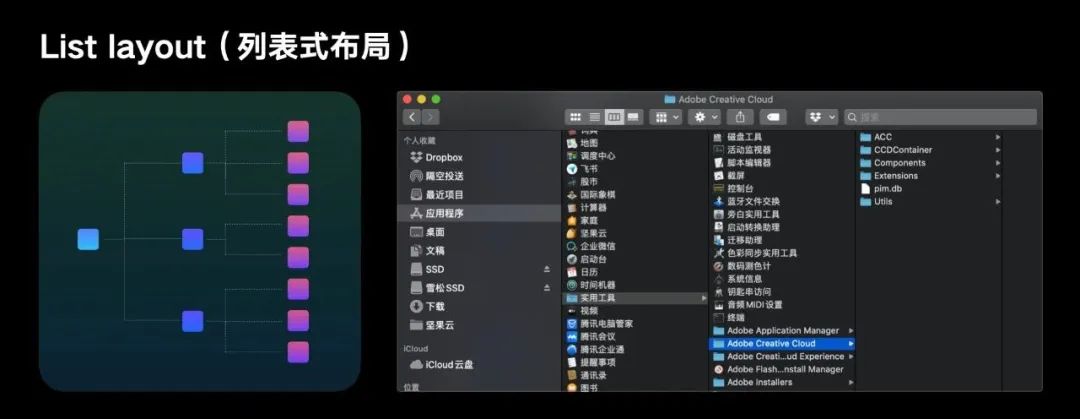
Task: Expand the Components folder arrow
Action: 997,163
